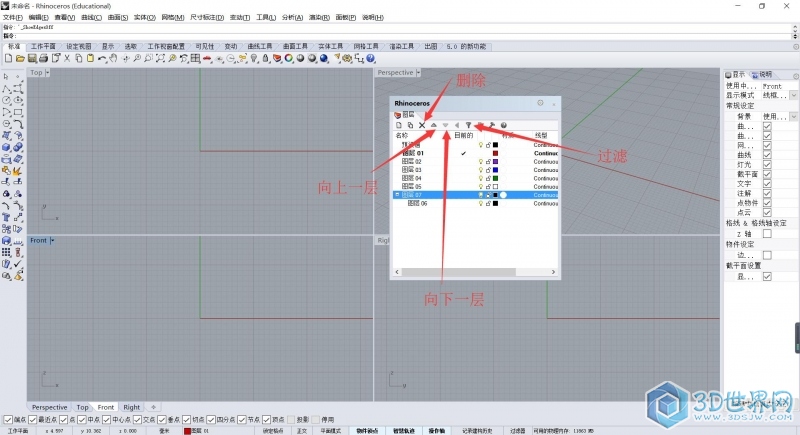Open the 实体(O) menu
Screen dimensions: 800x435
click(144, 17)
